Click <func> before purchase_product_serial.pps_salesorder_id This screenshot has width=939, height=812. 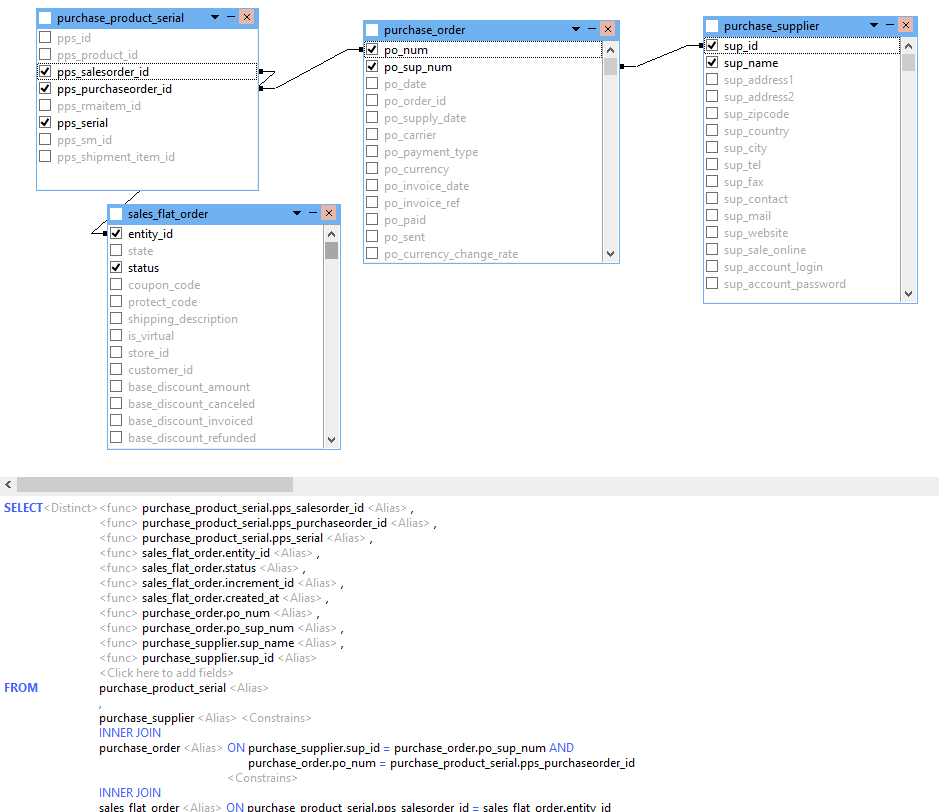(x=119, y=508)
